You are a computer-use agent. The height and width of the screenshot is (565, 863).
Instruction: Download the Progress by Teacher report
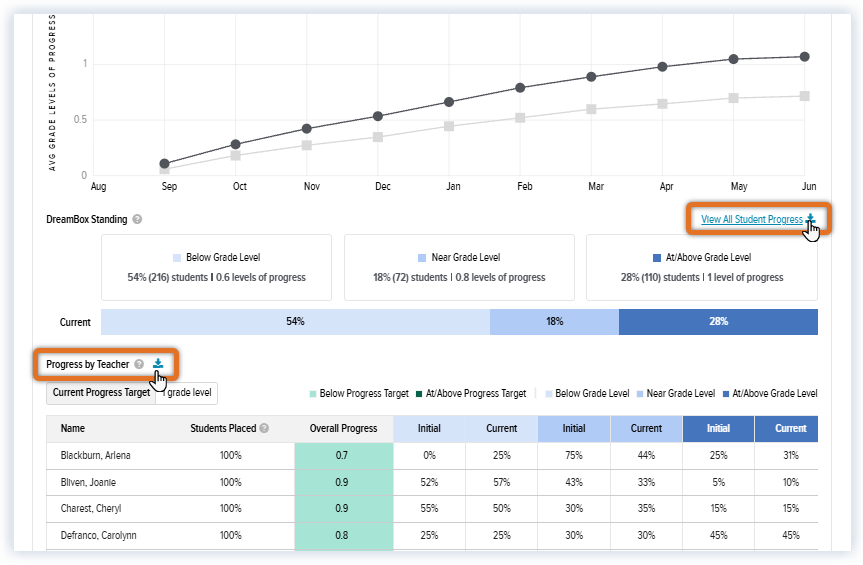(158, 363)
